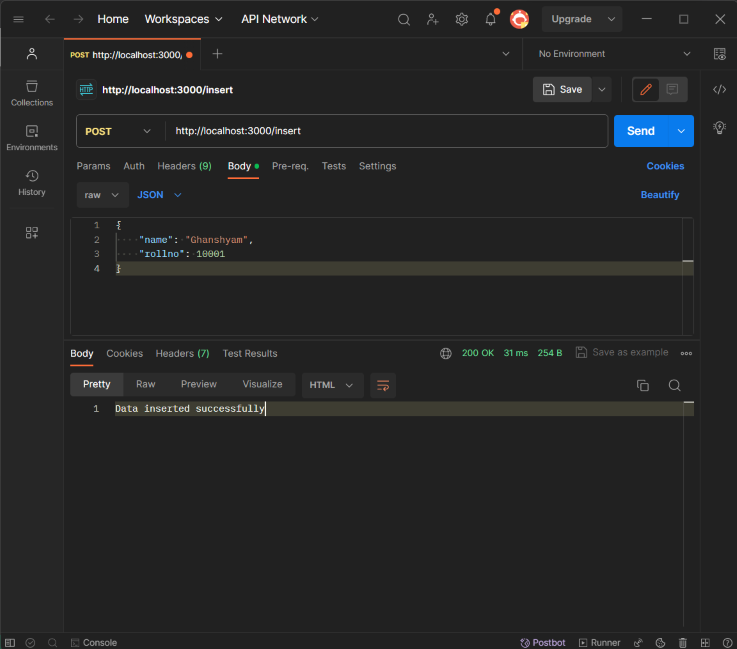Open the Collections sidebar panel

click(x=32, y=93)
